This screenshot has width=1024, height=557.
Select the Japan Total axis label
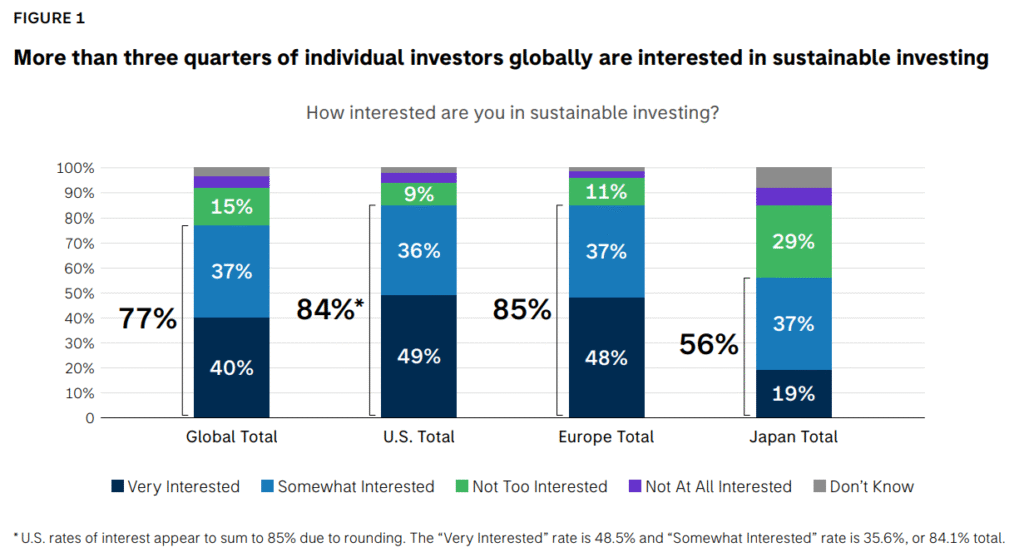(794, 437)
